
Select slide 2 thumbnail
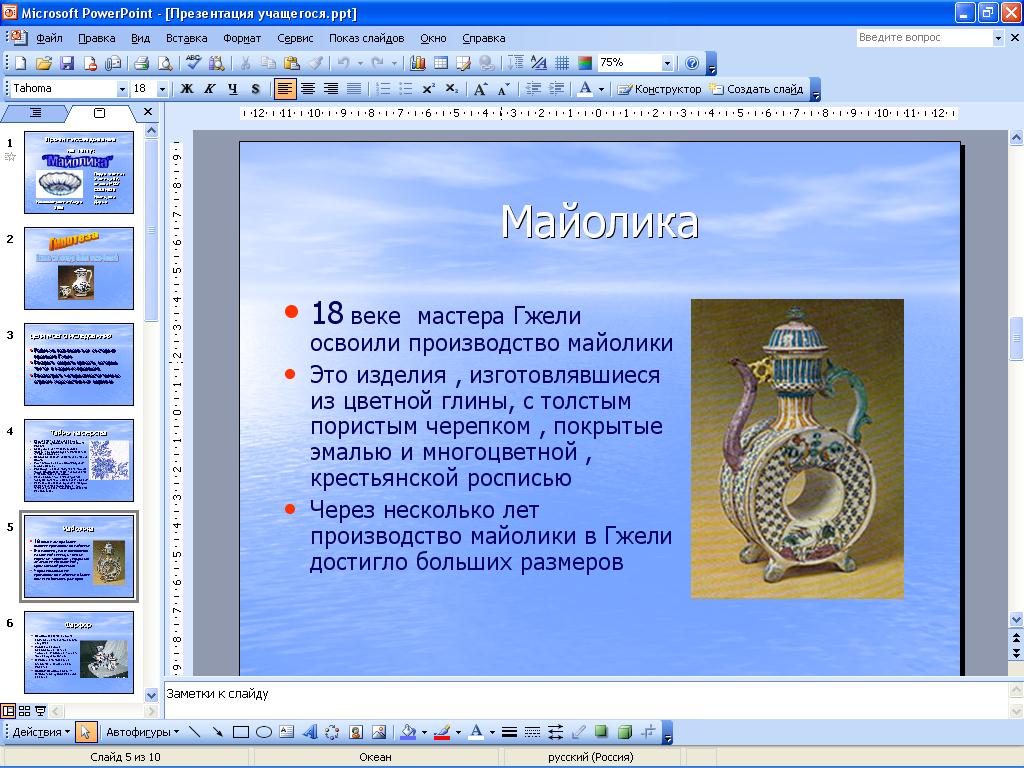pyautogui.click(x=79, y=268)
